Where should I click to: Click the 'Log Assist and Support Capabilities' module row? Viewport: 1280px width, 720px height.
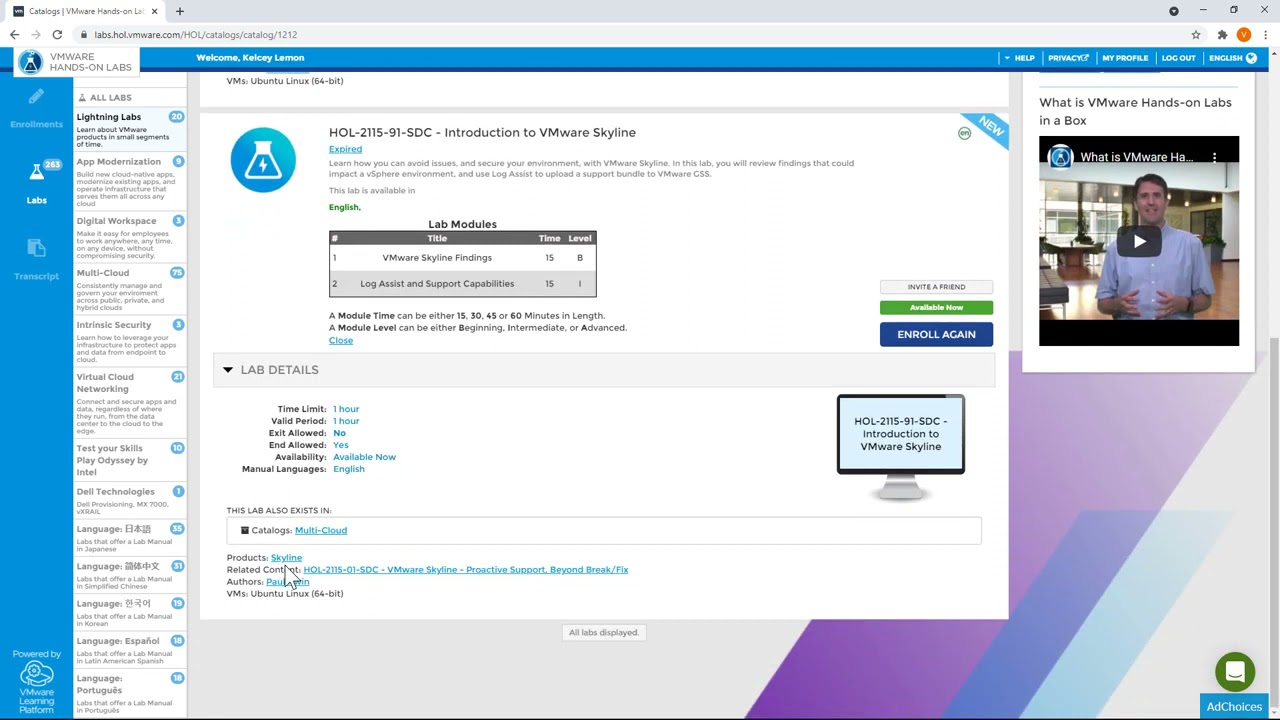pos(462,284)
